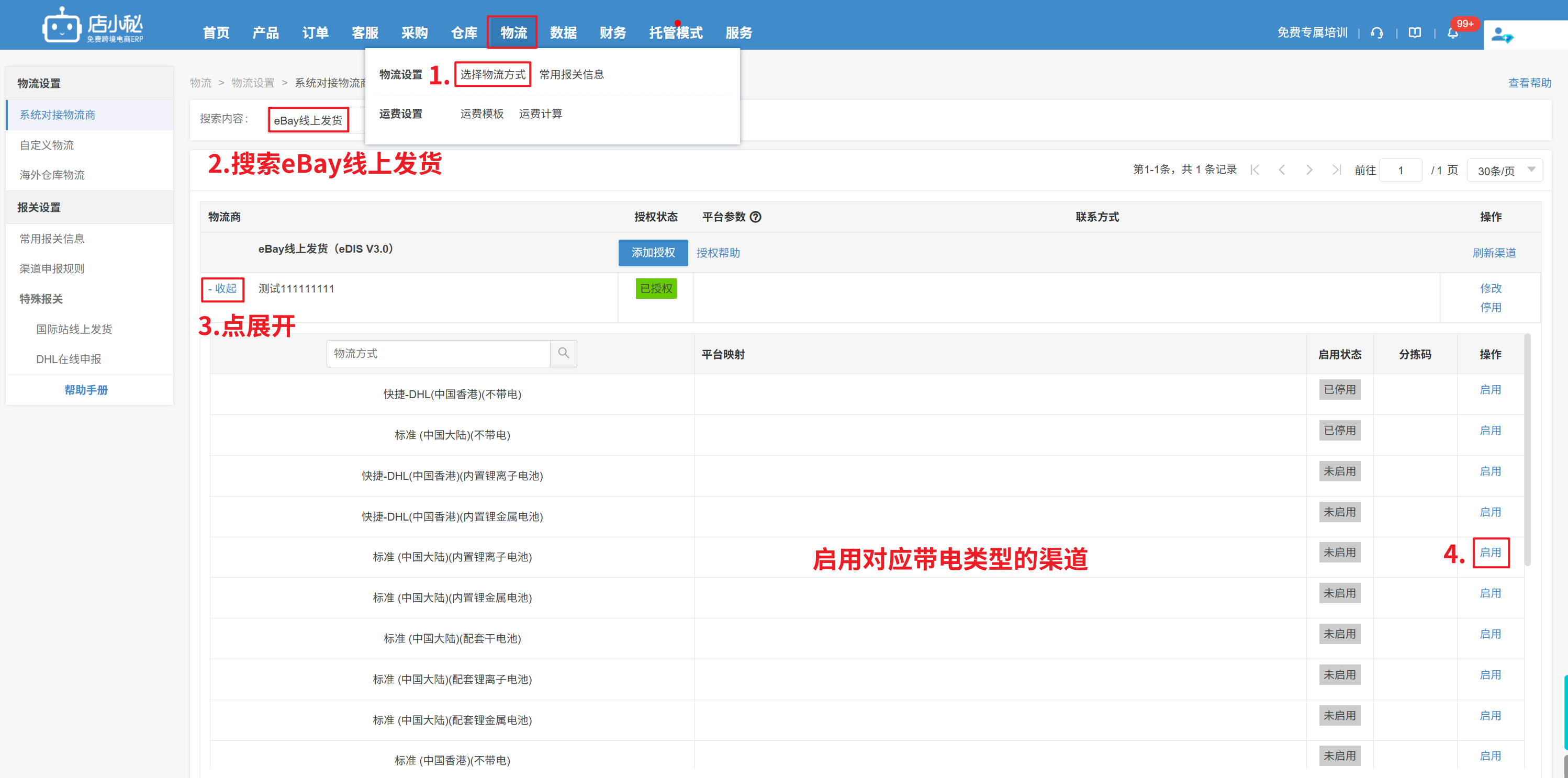The image size is (1568, 778).
Task: Click 停用 to disable the authorized account
Action: coord(1490,307)
